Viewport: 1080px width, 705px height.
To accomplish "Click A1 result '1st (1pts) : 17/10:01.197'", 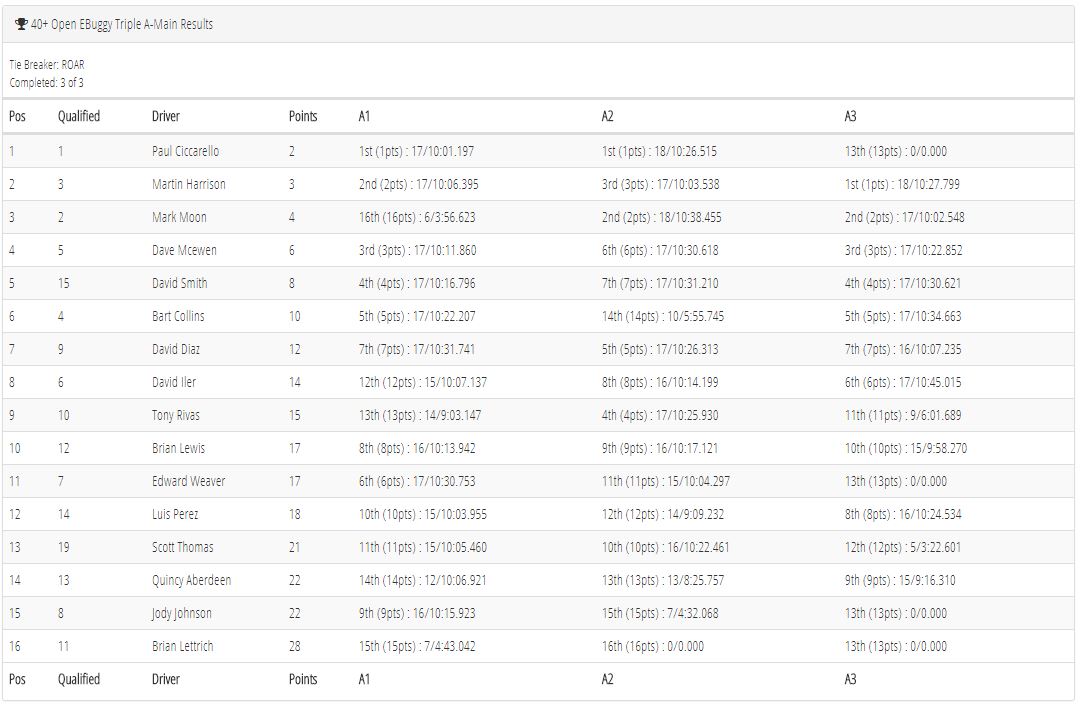I will (x=417, y=151).
